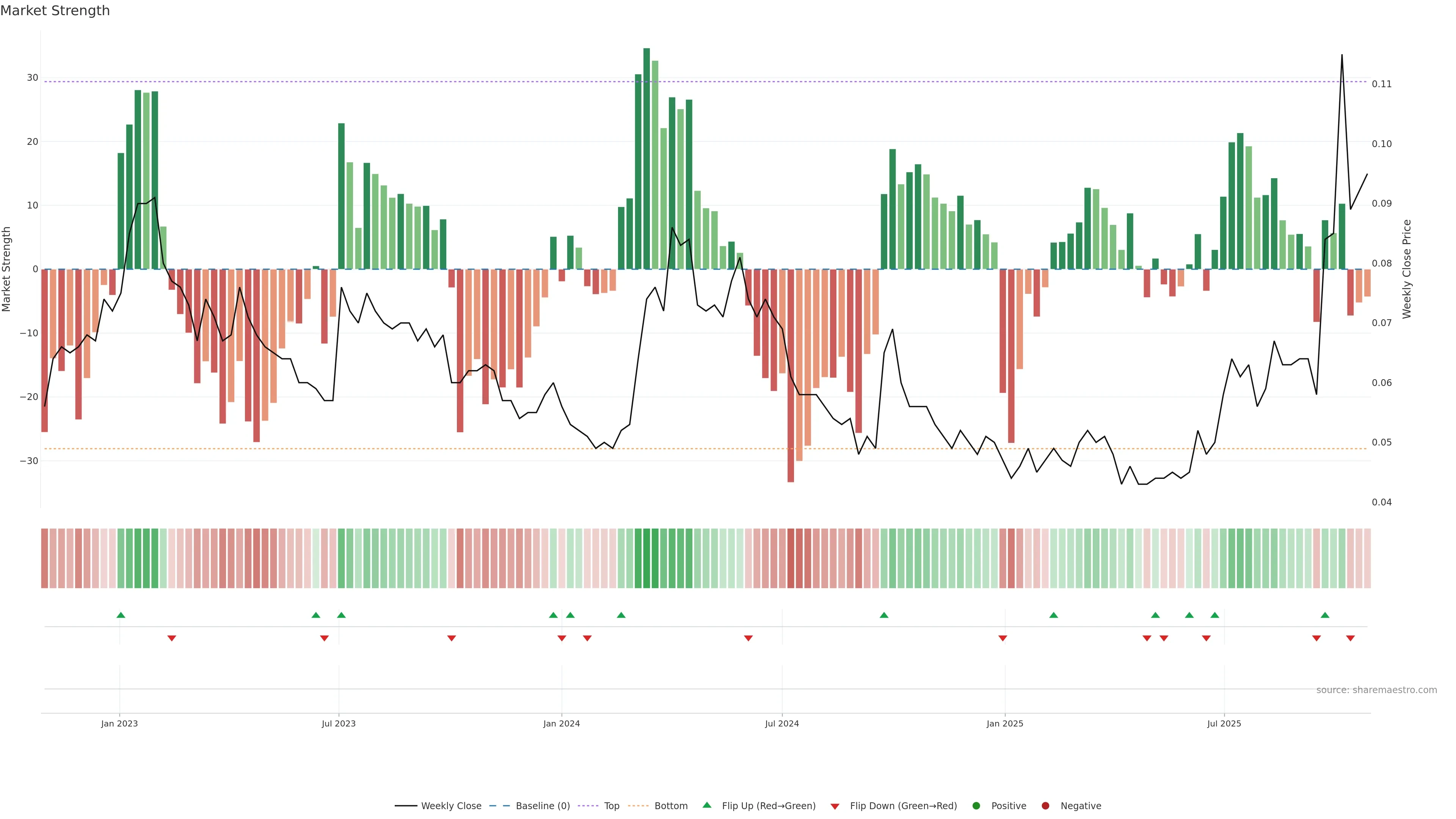Image resolution: width=1456 pixels, height=819 pixels.
Task: Hide the Top threshold legend item
Action: pyautogui.click(x=611, y=805)
